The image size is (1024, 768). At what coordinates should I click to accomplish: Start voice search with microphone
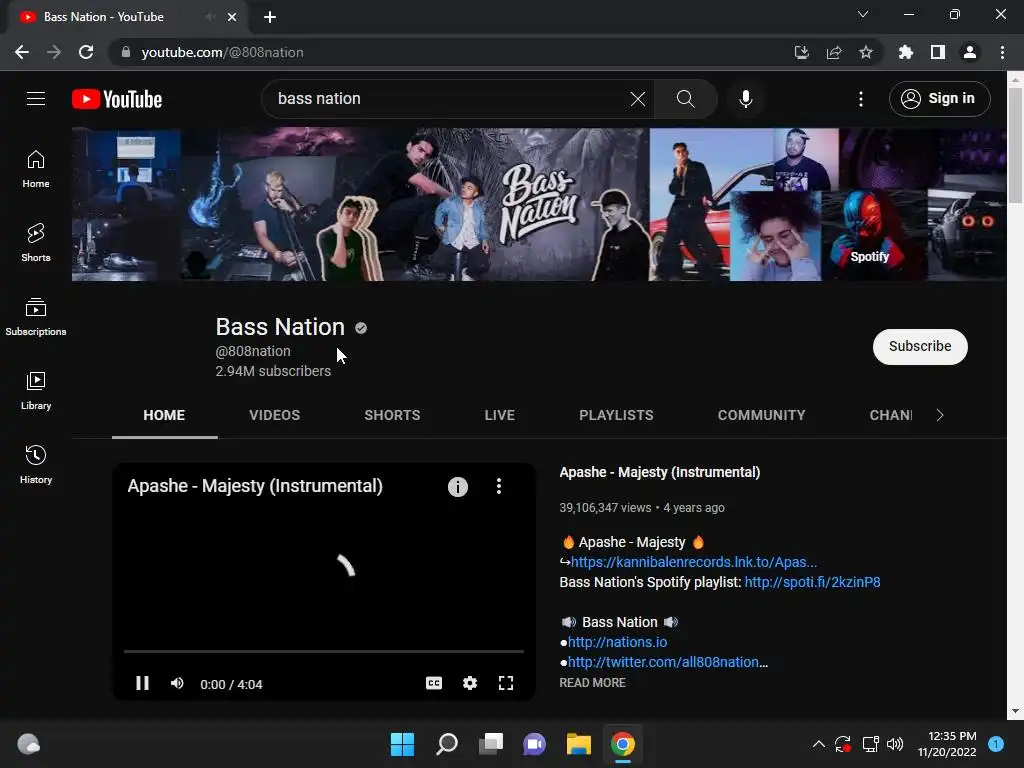(x=745, y=99)
